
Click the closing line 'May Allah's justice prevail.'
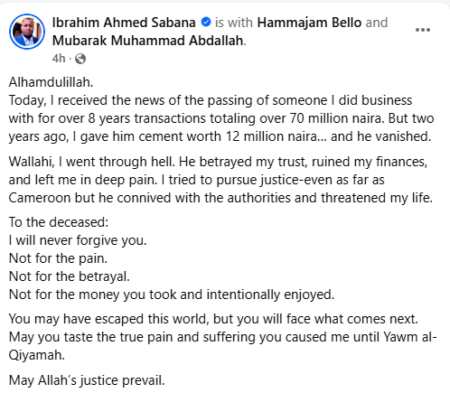[x=87, y=380]
